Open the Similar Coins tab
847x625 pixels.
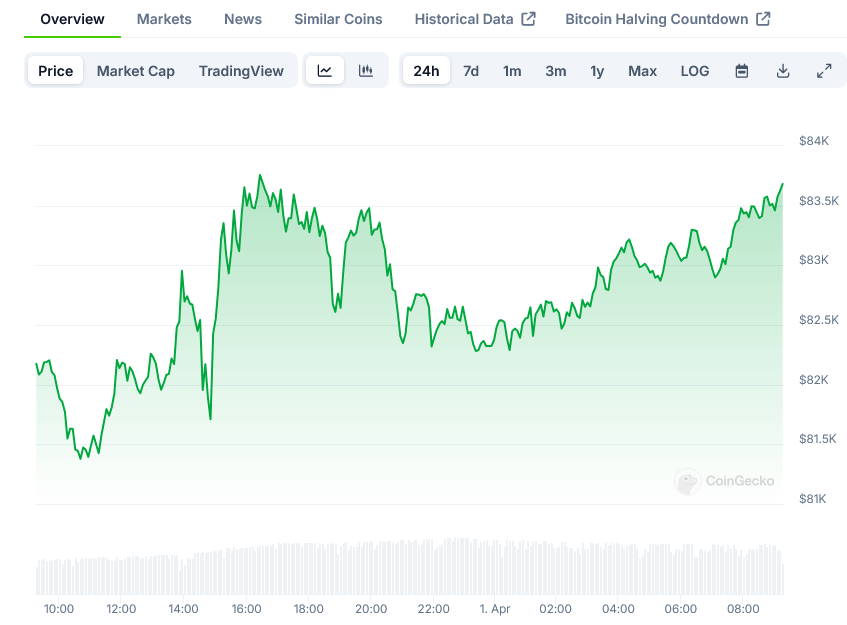[x=338, y=19]
